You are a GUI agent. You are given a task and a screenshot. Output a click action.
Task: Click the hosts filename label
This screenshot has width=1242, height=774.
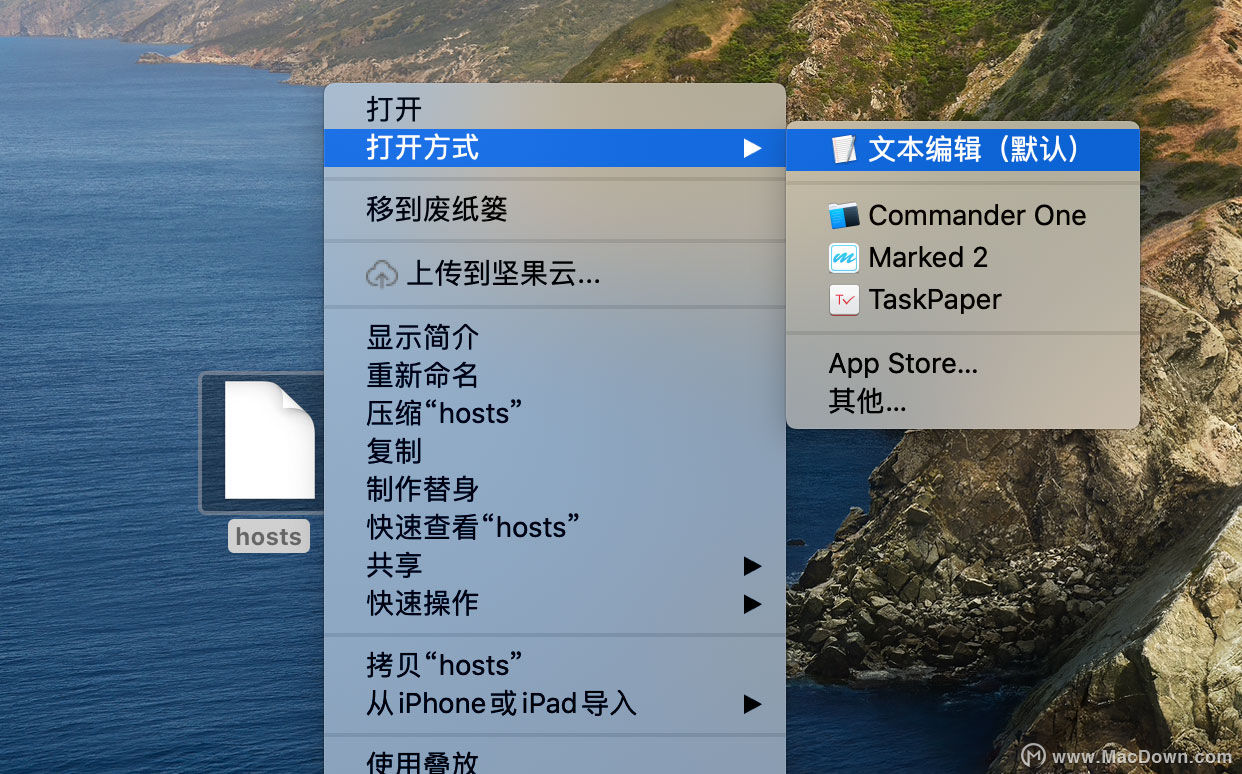(x=268, y=536)
